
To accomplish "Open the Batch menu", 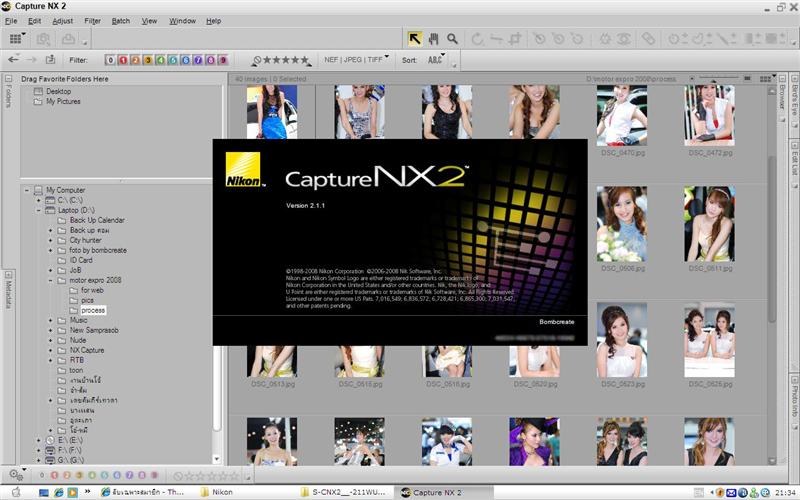I will pyautogui.click(x=120, y=21).
